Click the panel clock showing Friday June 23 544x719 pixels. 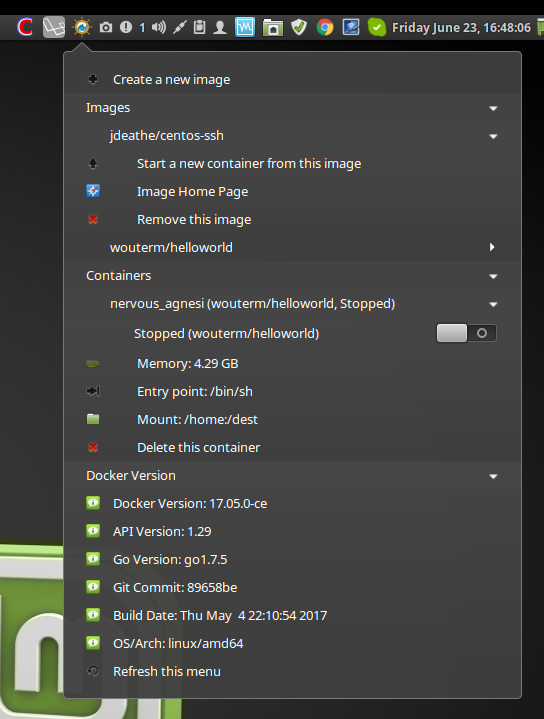pyautogui.click(x=461, y=28)
